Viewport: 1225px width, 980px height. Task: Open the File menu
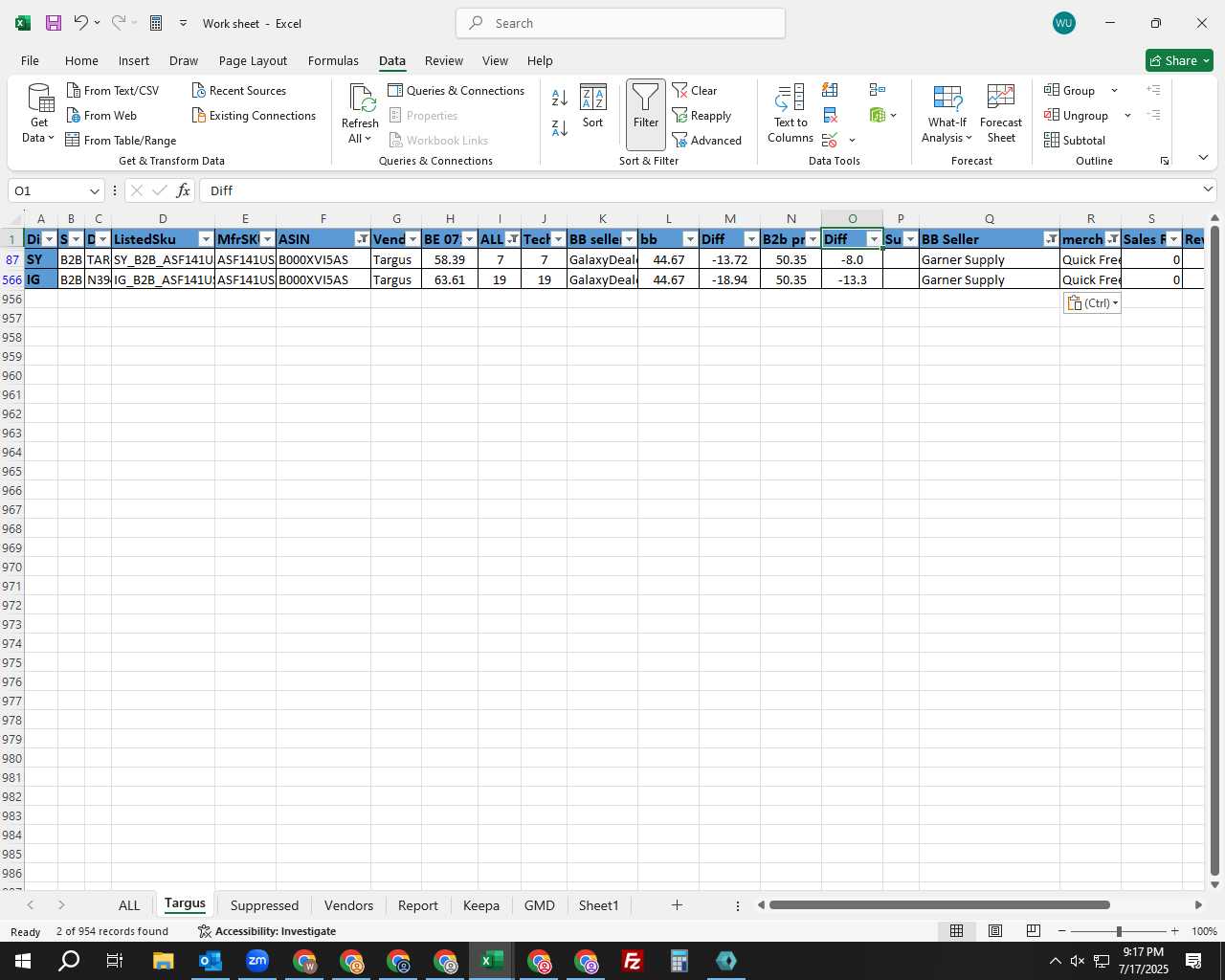[x=30, y=60]
